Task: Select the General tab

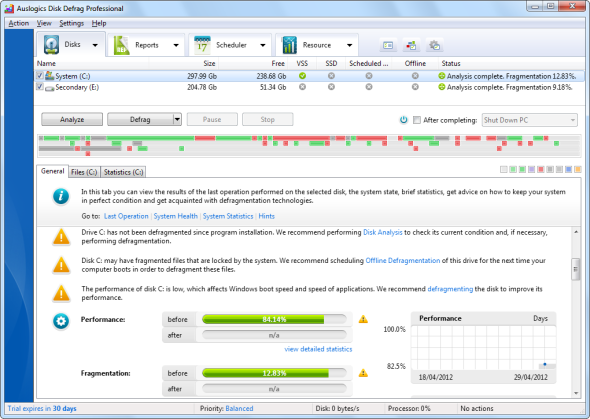Action: (x=53, y=171)
